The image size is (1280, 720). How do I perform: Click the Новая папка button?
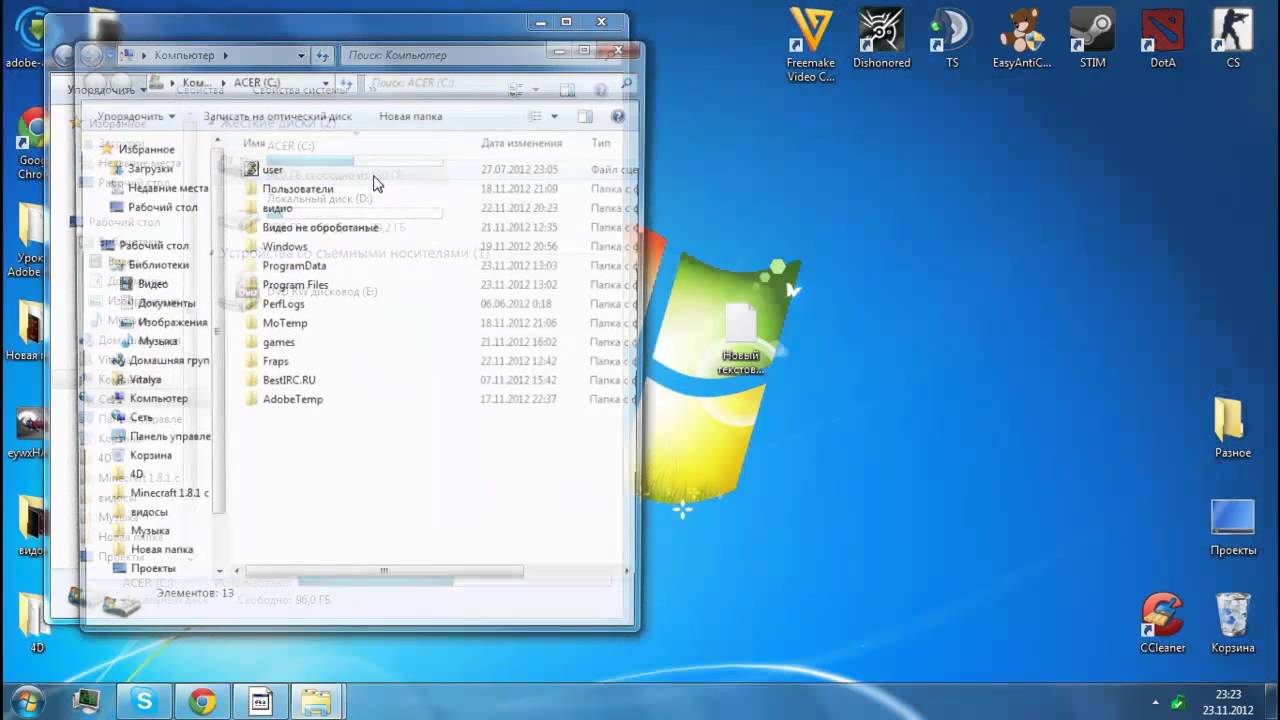click(411, 117)
